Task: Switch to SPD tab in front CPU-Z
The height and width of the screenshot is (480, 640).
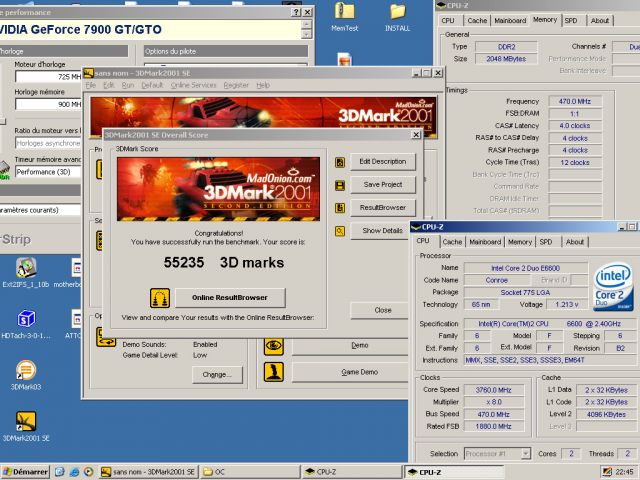Action: point(546,242)
